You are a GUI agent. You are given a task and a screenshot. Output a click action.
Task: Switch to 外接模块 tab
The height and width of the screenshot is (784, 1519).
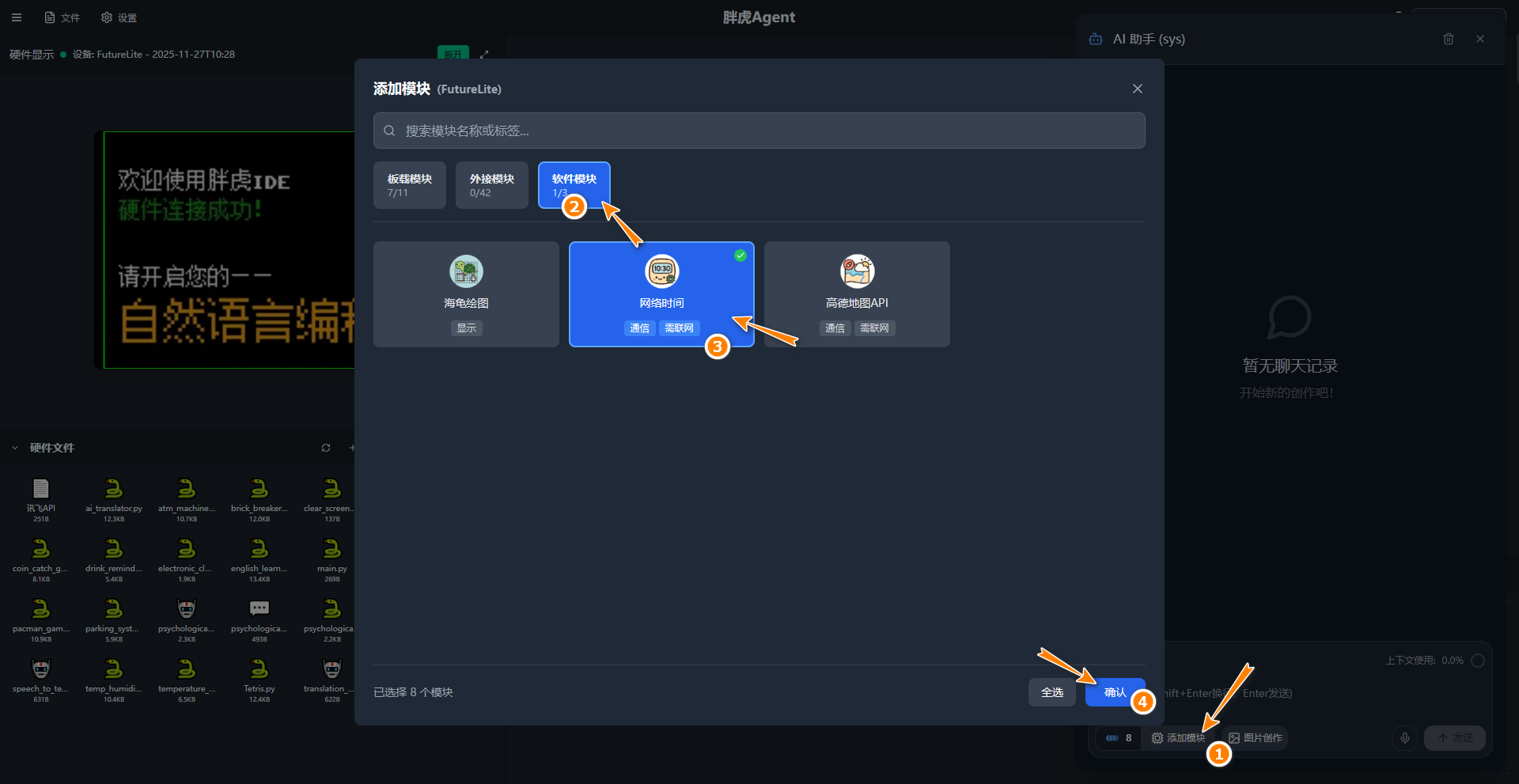tap(491, 185)
